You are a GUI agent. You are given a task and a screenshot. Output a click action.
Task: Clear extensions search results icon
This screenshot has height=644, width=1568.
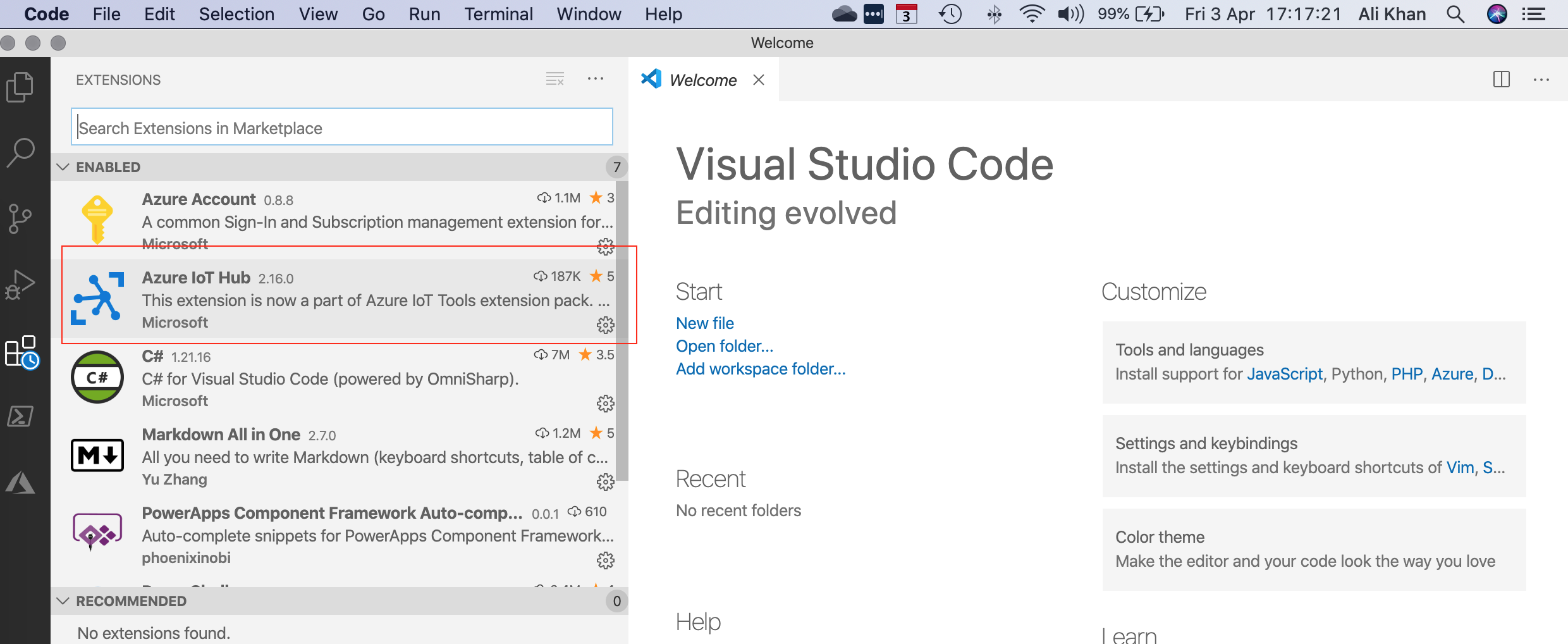point(555,79)
